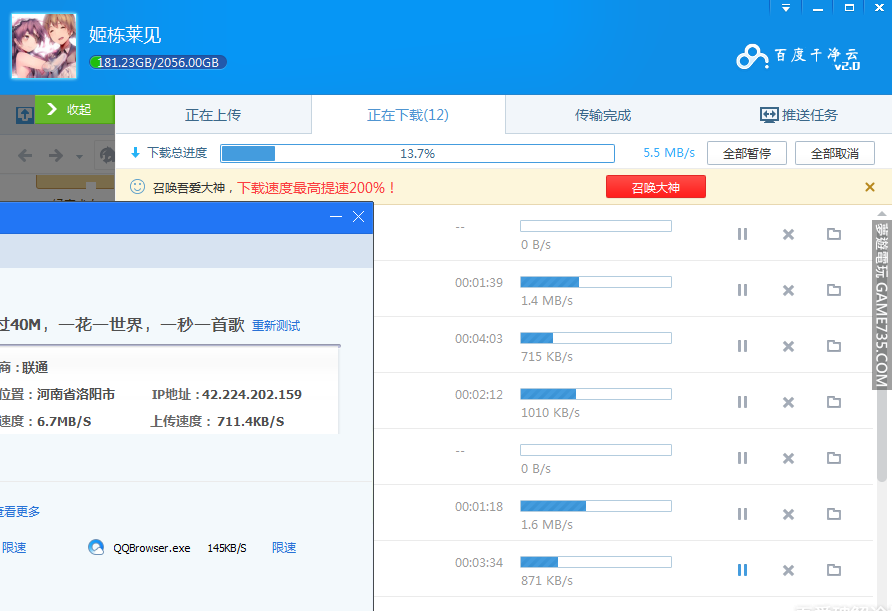The height and width of the screenshot is (611, 892).
Task: Click the user avatar picture
Action: pyautogui.click(x=44, y=46)
